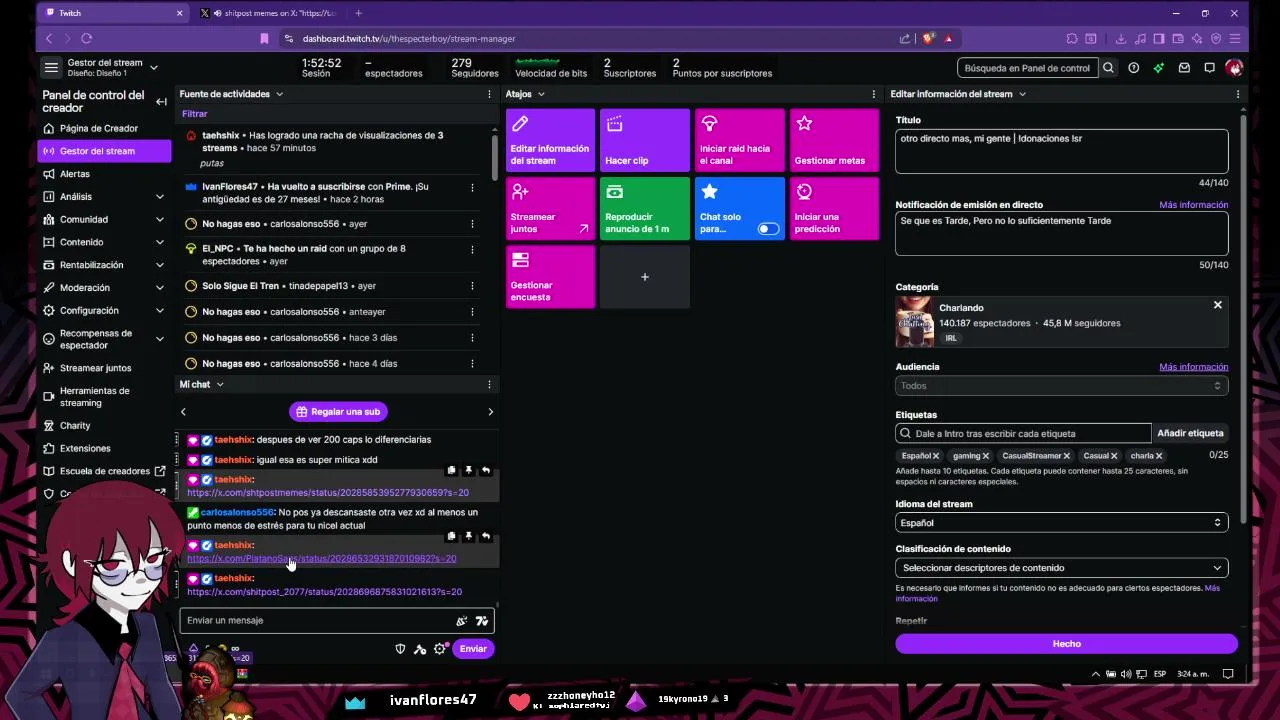Open Brave Shields icon in the address bar
Viewport: 1280px width, 720px height.
click(x=928, y=39)
